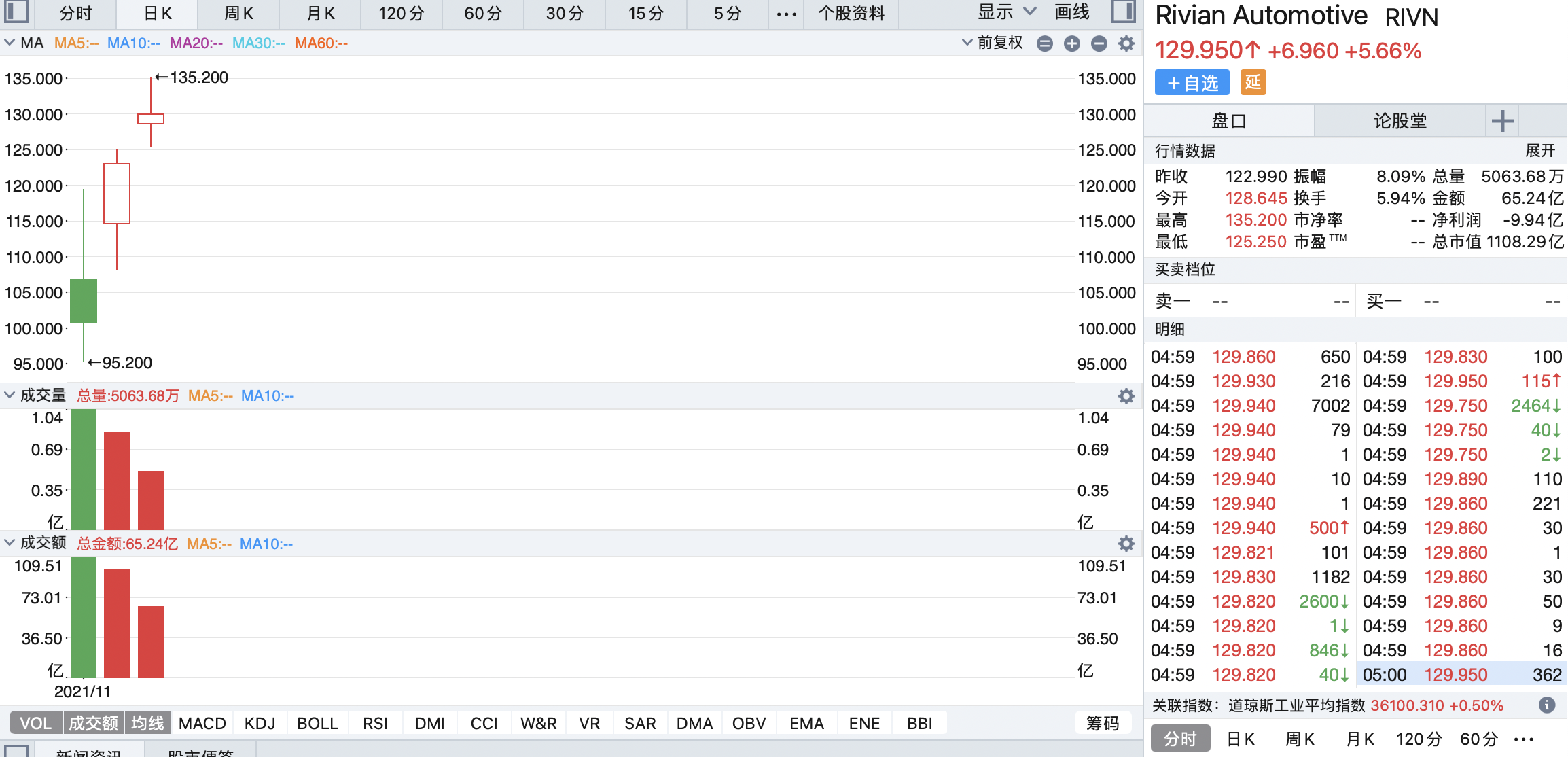Open the 前复权 adjustment dropdown
Image resolution: width=1568 pixels, height=757 pixels.
click(x=993, y=43)
